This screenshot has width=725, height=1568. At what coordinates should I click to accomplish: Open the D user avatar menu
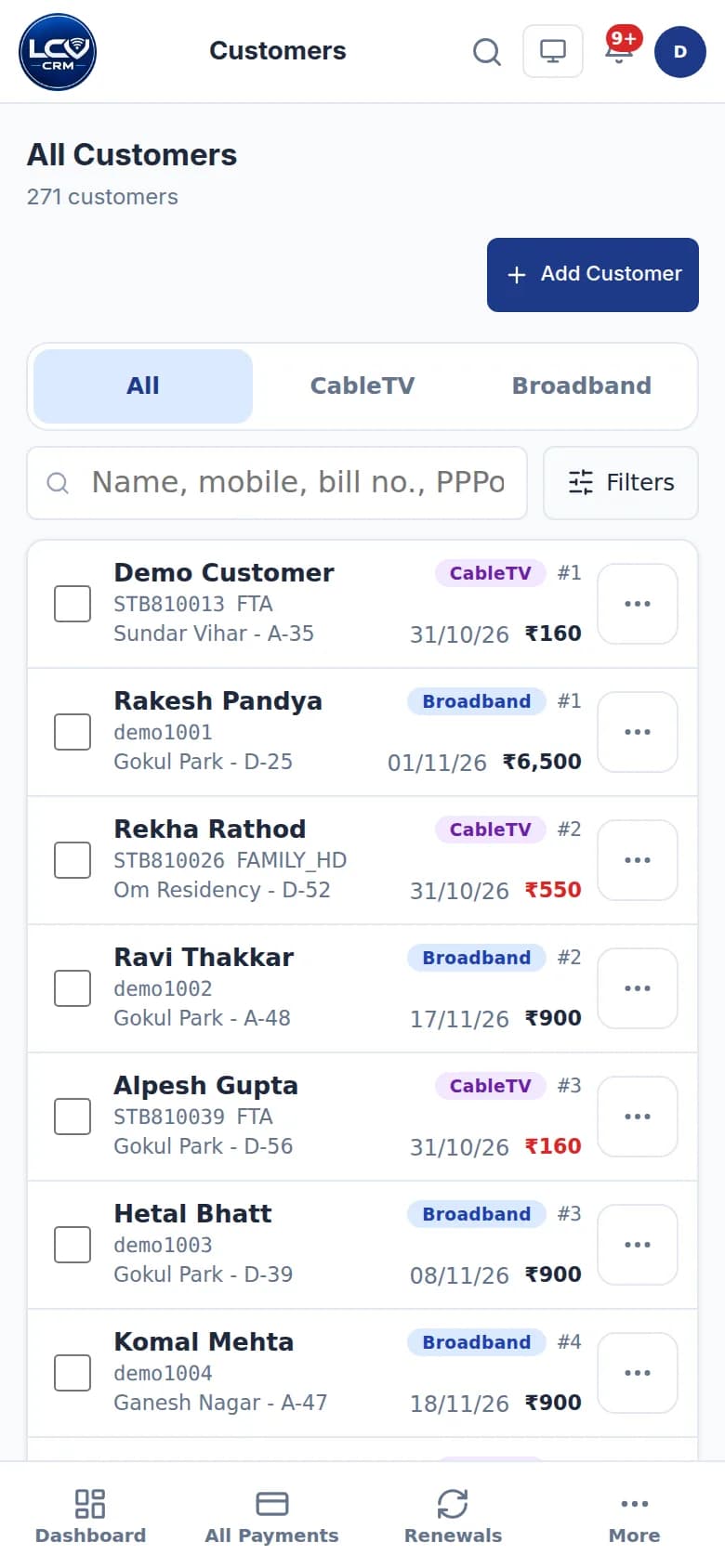(680, 51)
